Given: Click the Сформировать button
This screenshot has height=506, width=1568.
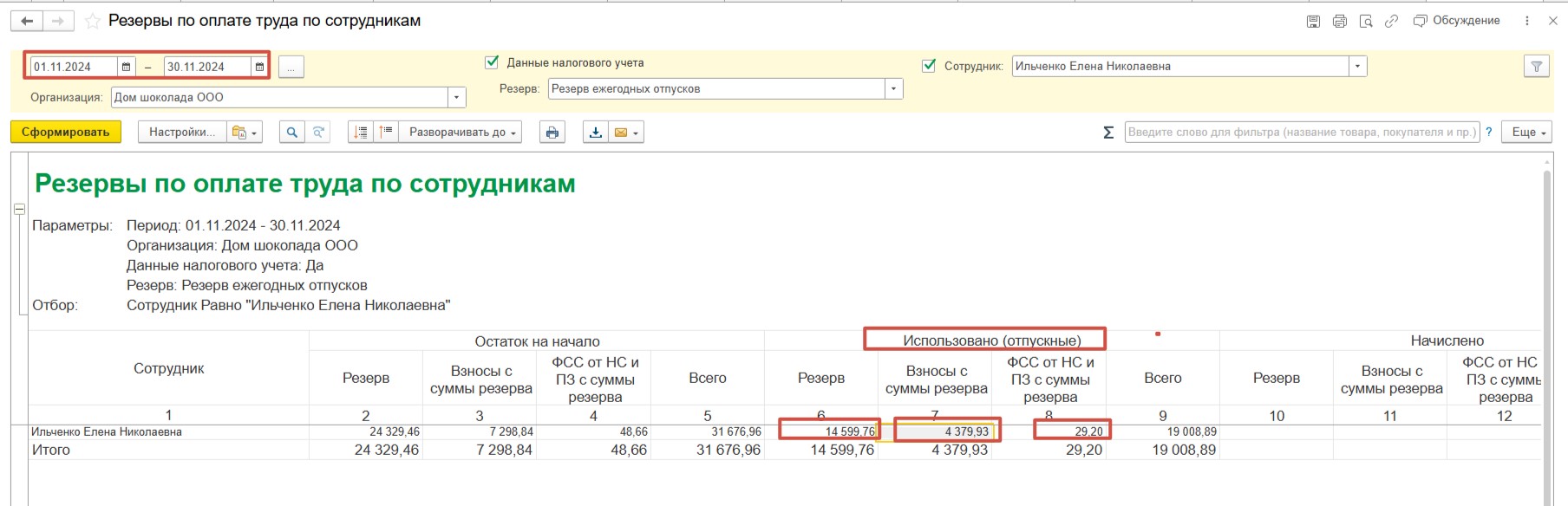Looking at the screenshot, I should tap(66, 133).
